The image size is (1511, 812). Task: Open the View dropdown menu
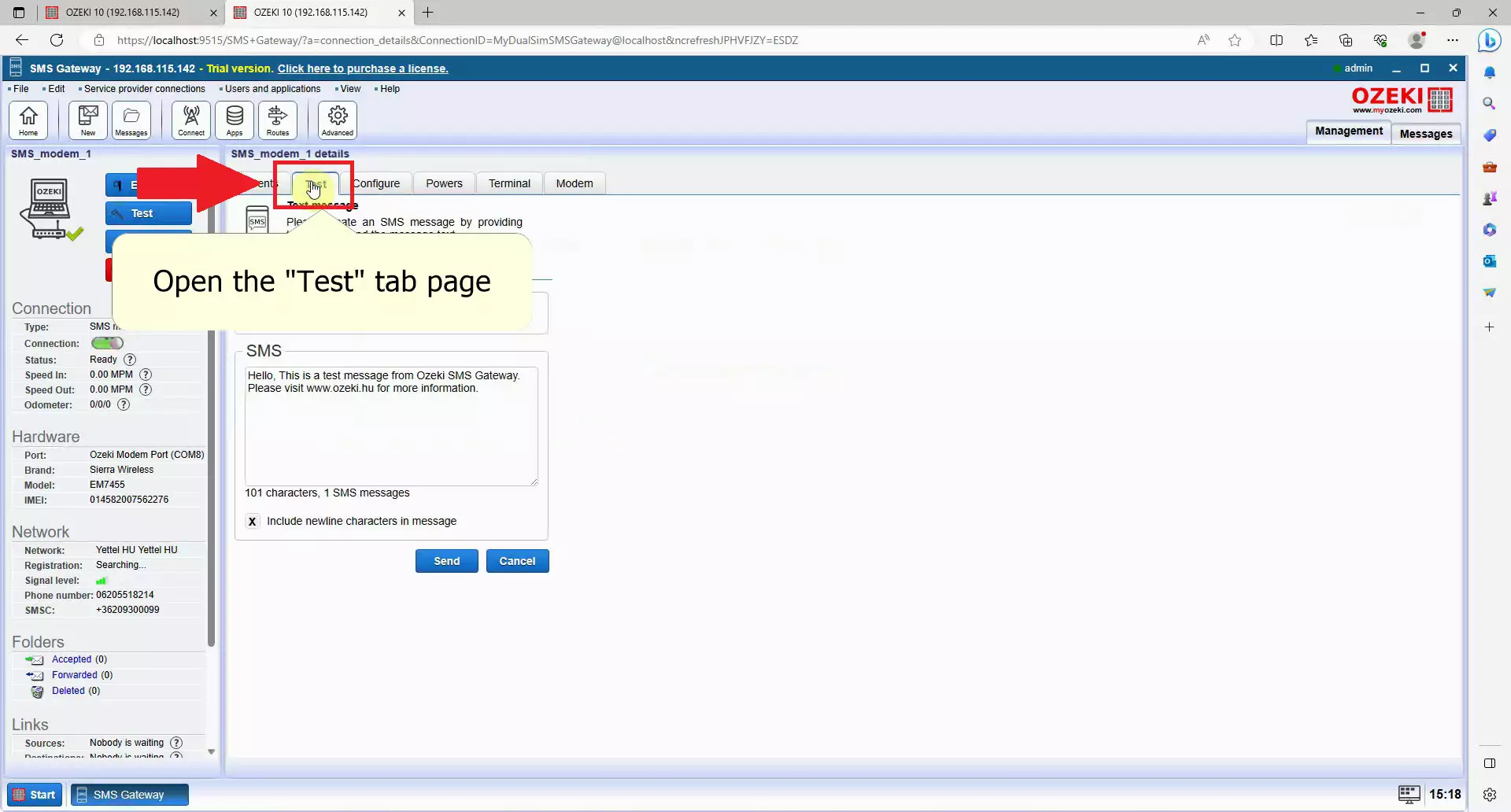pos(350,89)
